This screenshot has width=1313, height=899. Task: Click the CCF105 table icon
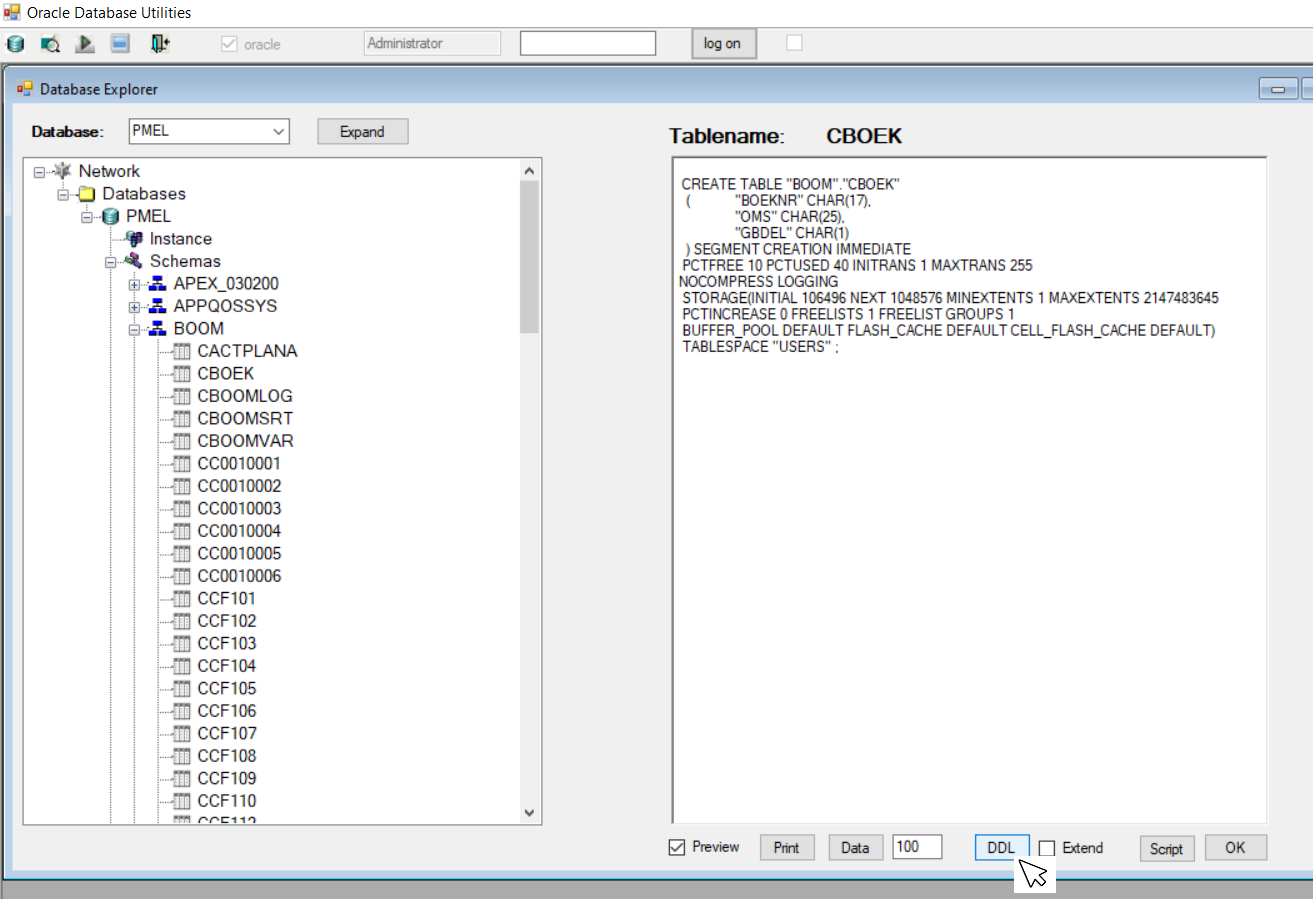tap(182, 688)
